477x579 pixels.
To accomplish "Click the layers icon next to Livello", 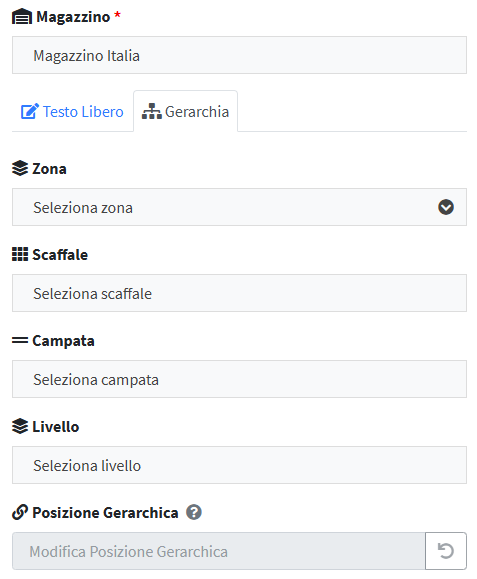I will (x=20, y=426).
